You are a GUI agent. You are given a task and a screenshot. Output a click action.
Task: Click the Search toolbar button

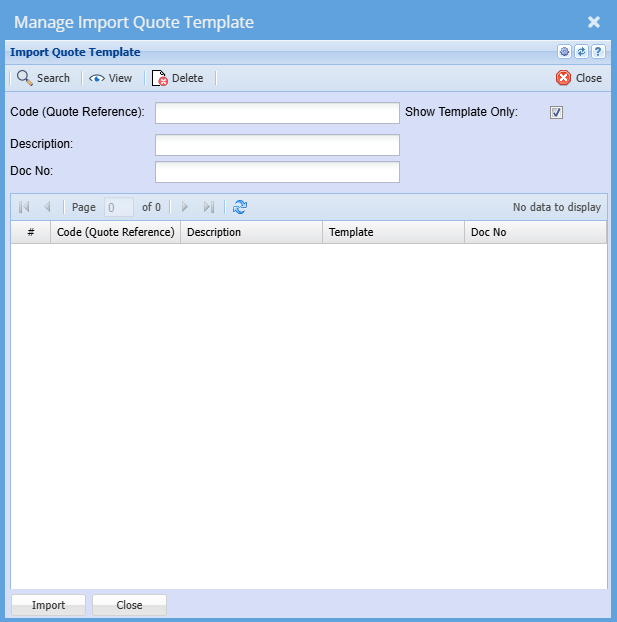[43, 78]
